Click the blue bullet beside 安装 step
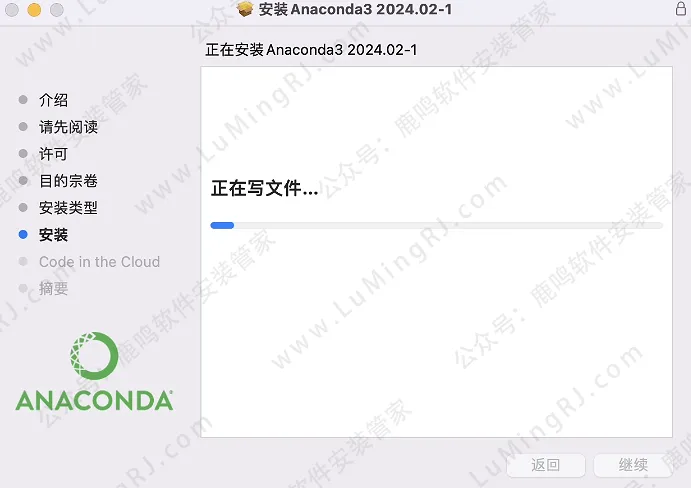Viewport: 691px width, 488px height. coord(23,235)
